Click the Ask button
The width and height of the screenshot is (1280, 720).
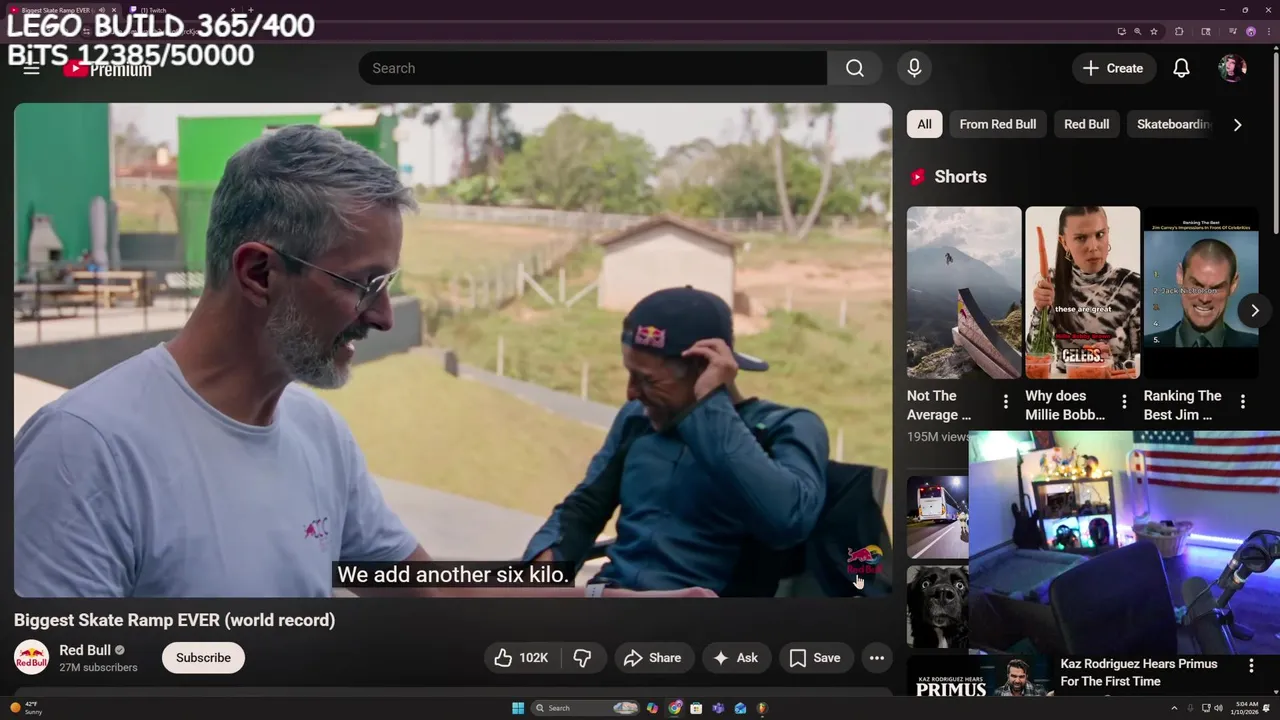736,658
